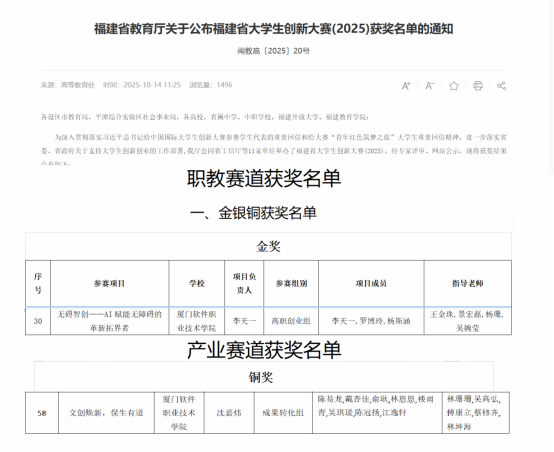Viewport: 554px width, 452px height.
Task: Select row number 58 cell
Action: (x=42, y=413)
